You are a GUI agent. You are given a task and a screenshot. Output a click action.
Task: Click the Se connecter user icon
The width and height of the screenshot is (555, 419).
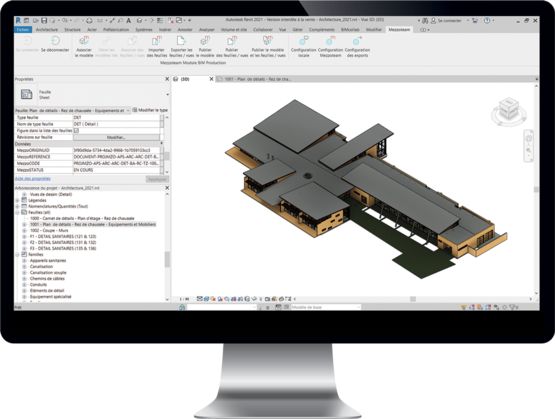coord(433,21)
